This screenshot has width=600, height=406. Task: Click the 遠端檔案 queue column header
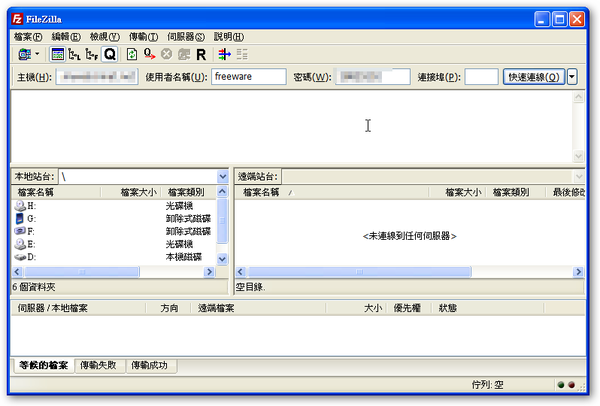pos(216,308)
